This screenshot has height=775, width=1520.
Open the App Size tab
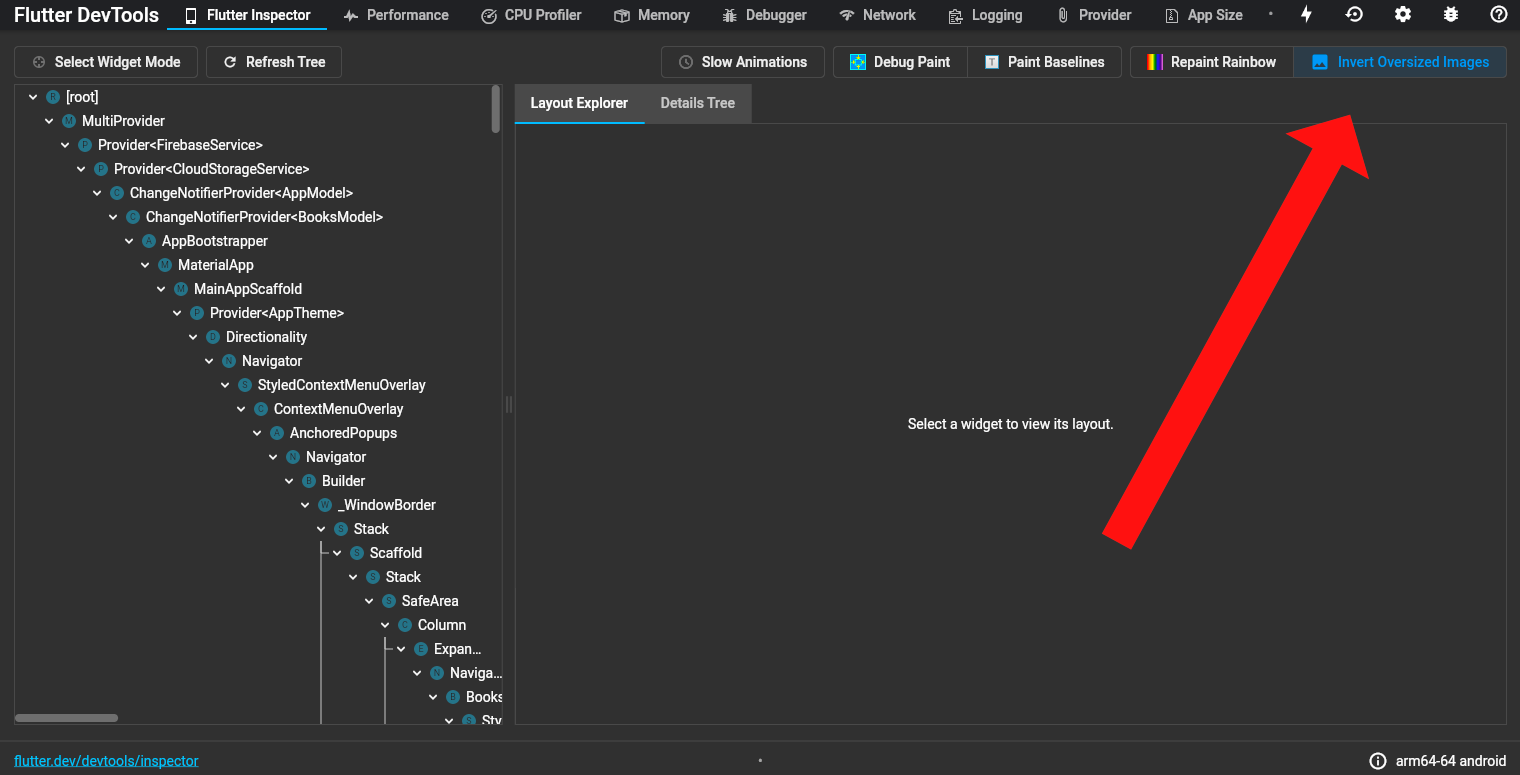(1204, 15)
